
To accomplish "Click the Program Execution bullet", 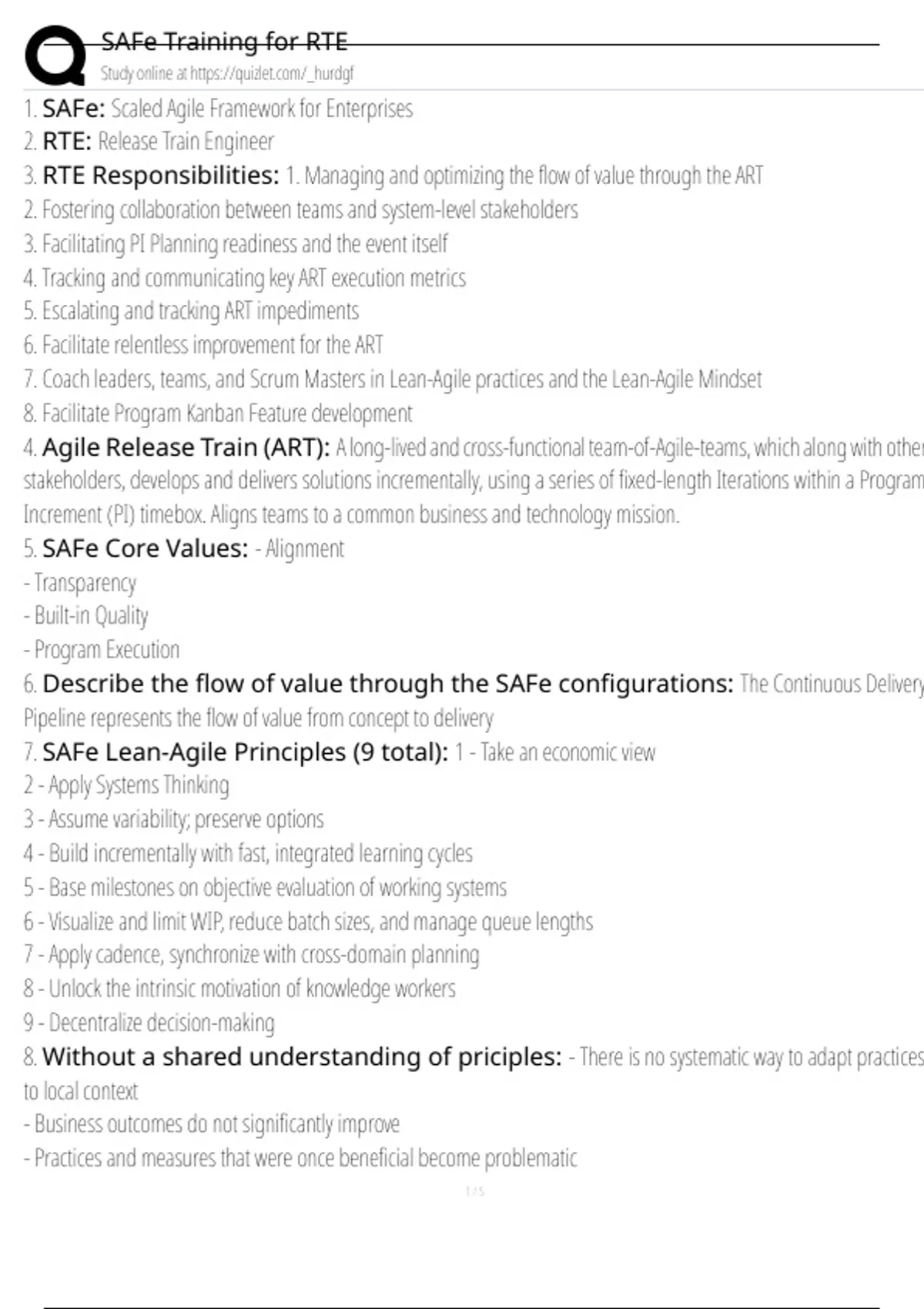I will tap(102, 650).
